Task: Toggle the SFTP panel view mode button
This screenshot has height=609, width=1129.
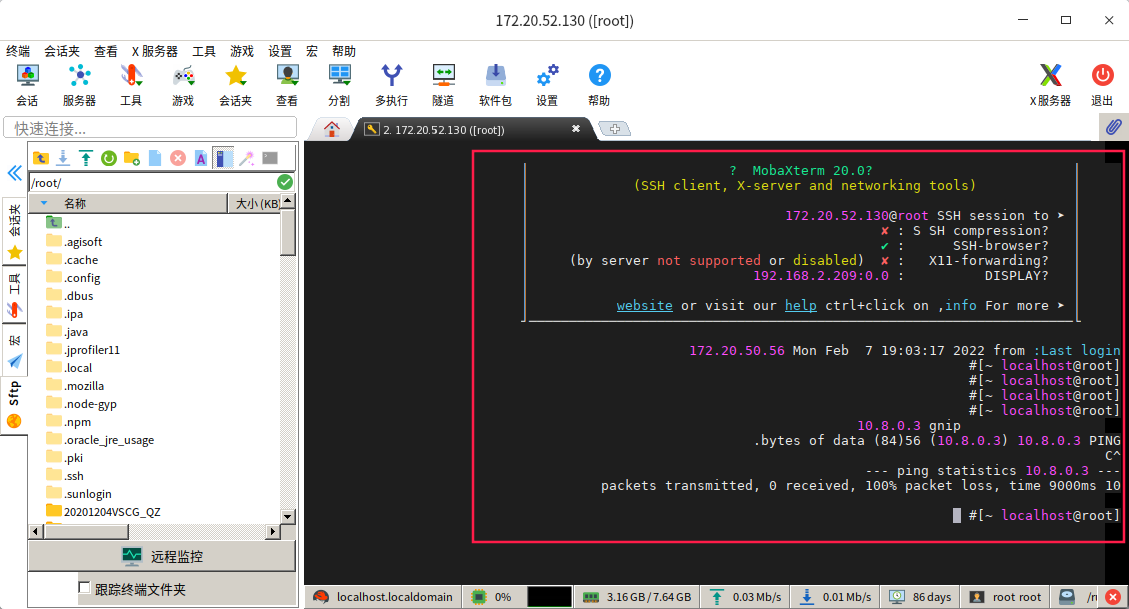Action: click(223, 158)
